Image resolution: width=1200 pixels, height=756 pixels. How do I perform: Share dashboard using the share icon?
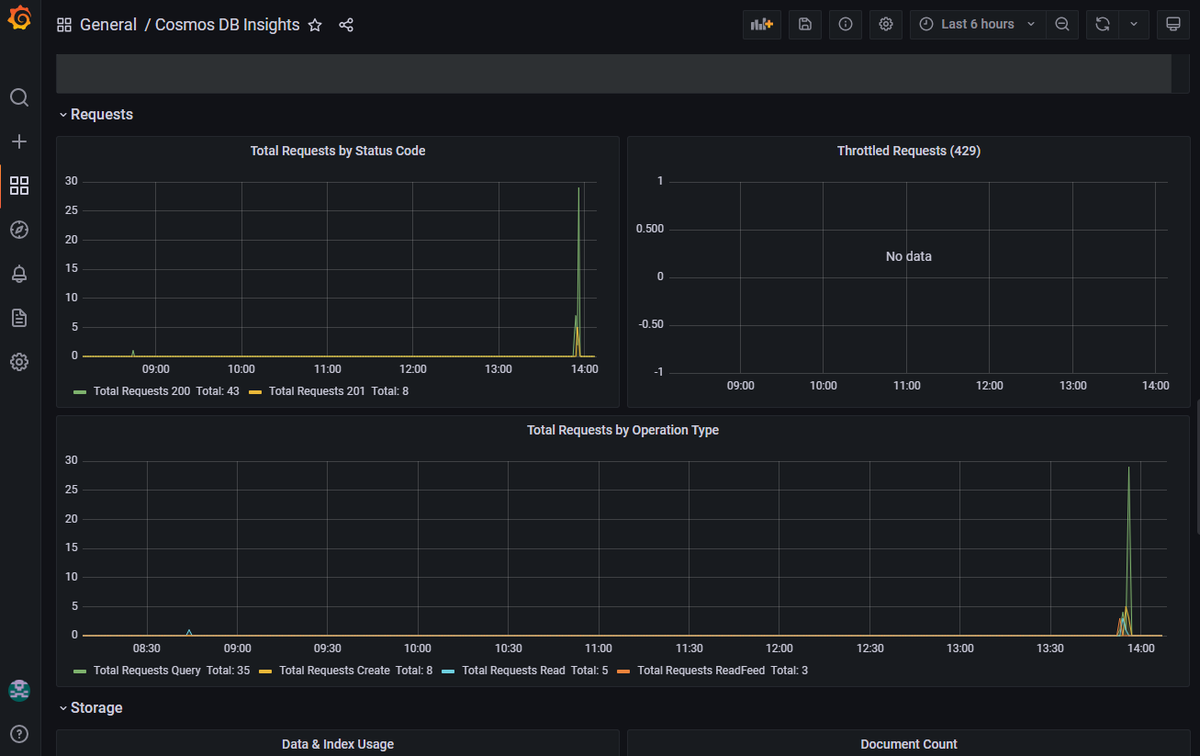[346, 25]
